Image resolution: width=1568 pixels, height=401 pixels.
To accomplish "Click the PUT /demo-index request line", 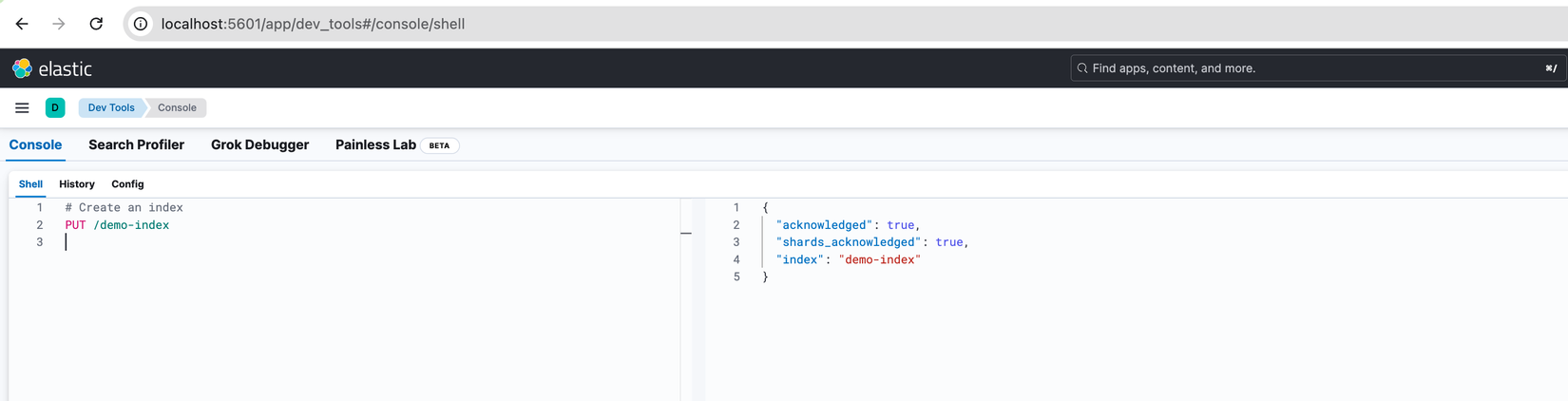I will tap(117, 225).
